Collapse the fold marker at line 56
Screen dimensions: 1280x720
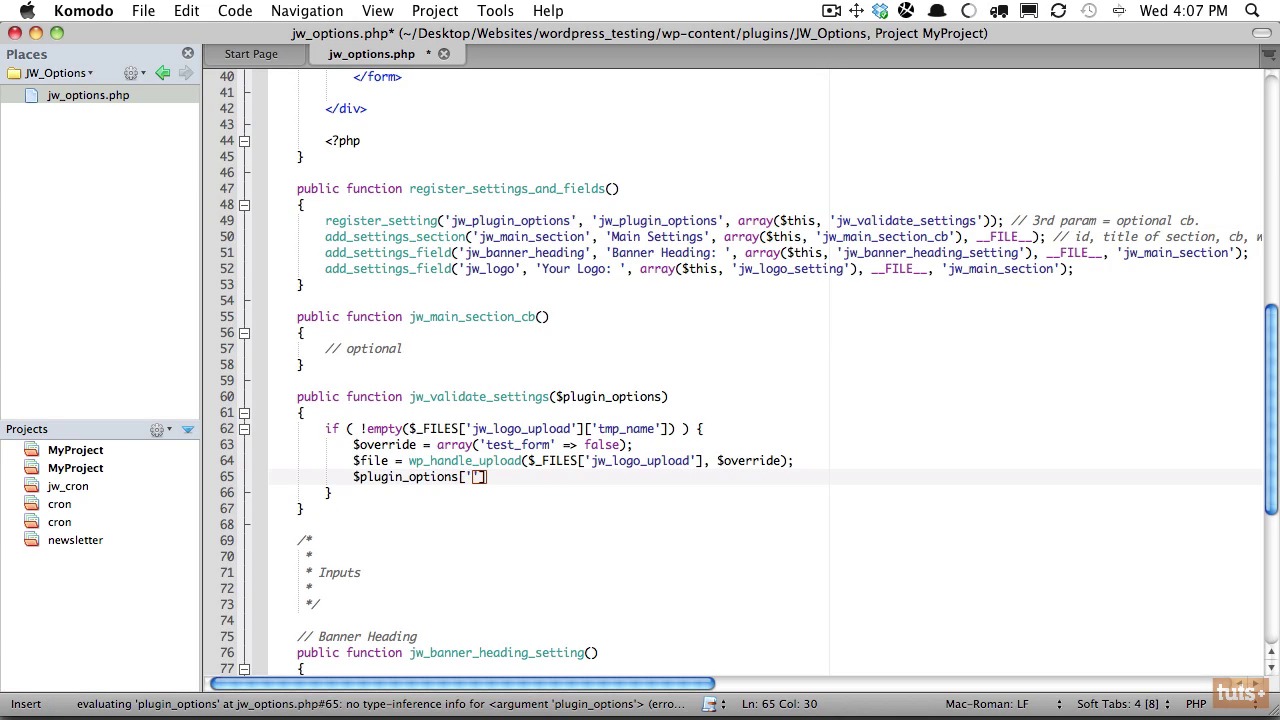[x=244, y=333]
